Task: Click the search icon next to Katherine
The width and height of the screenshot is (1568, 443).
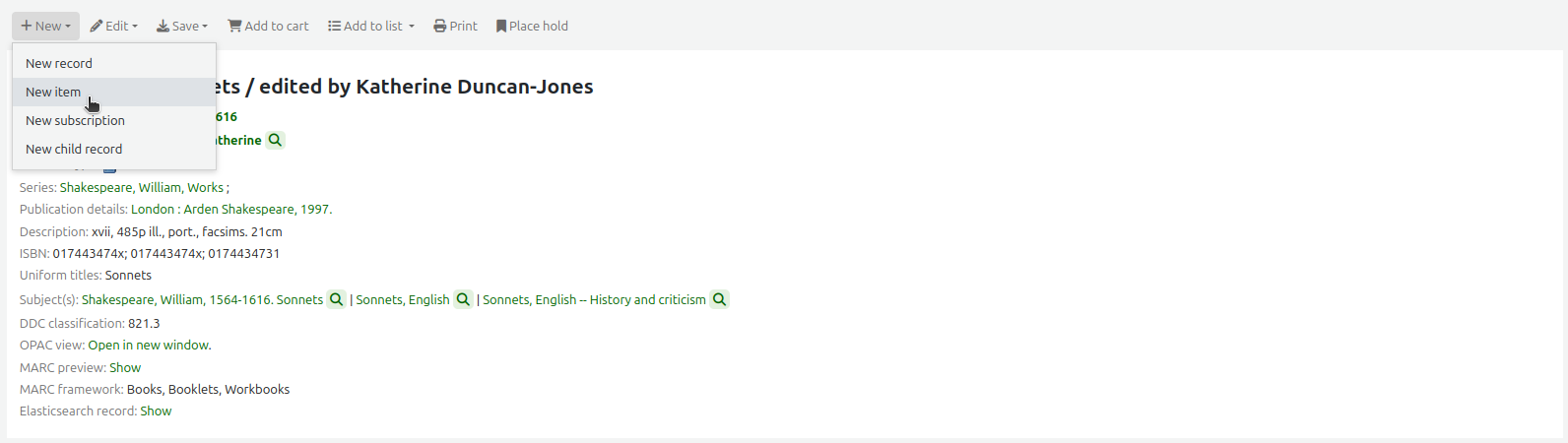Action: click(x=276, y=140)
